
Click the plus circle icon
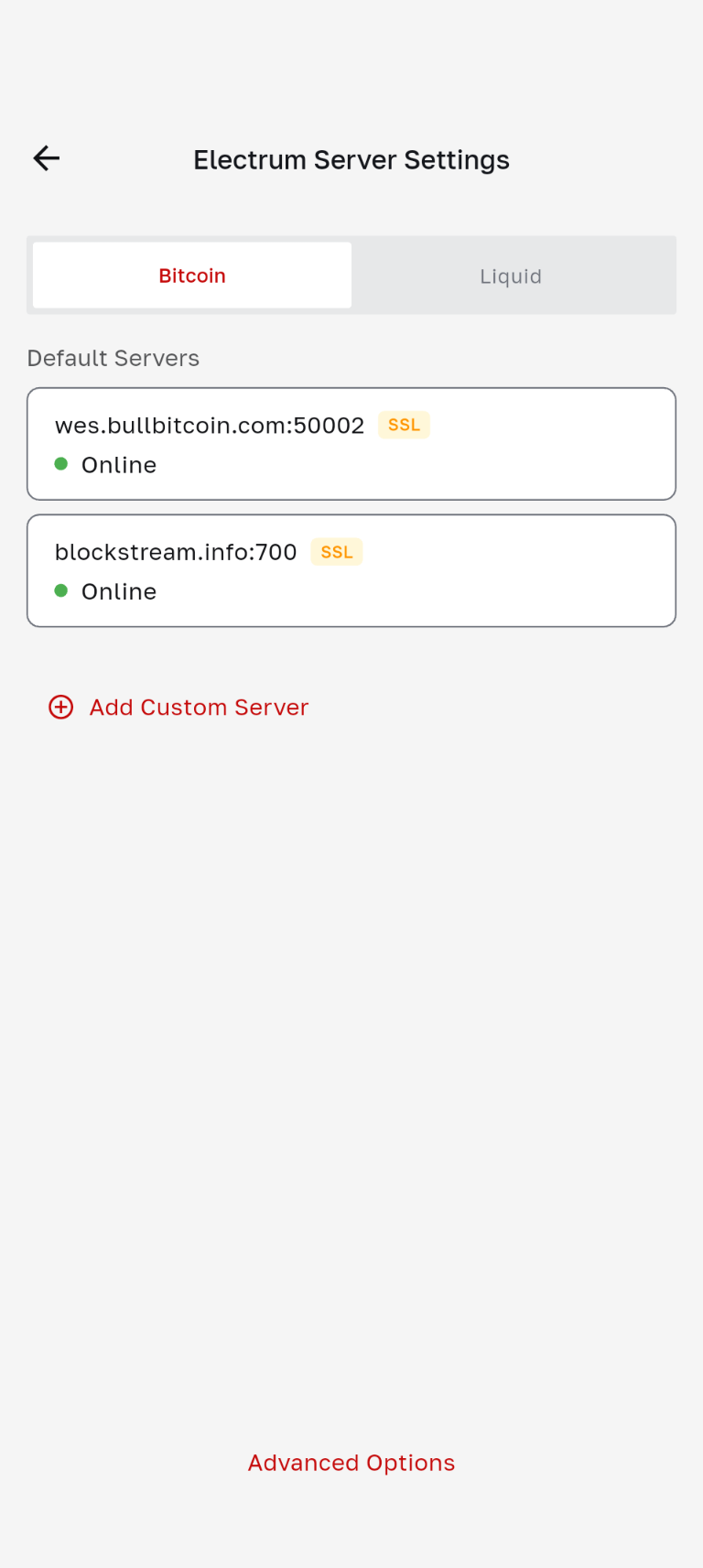61,707
